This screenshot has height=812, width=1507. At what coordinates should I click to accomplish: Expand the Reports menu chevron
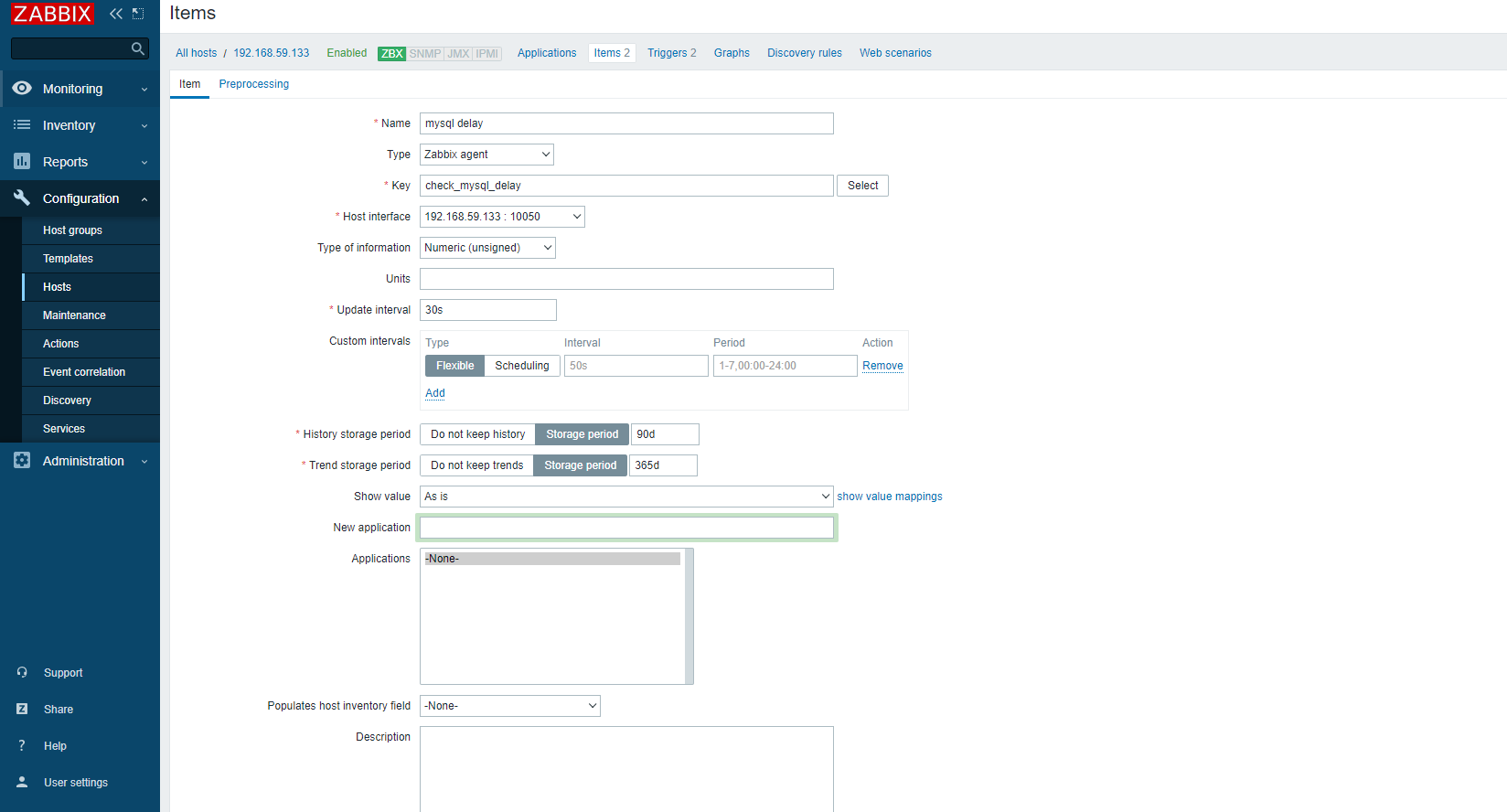(144, 163)
